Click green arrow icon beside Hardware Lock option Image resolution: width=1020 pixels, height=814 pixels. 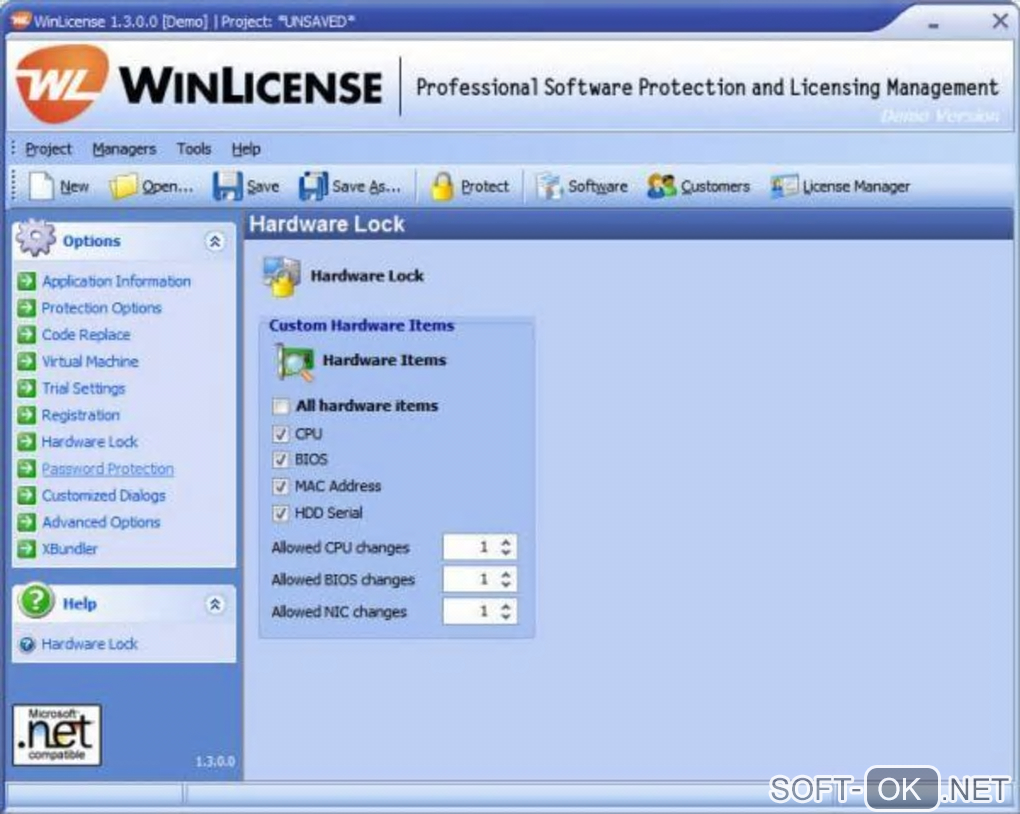(27, 442)
